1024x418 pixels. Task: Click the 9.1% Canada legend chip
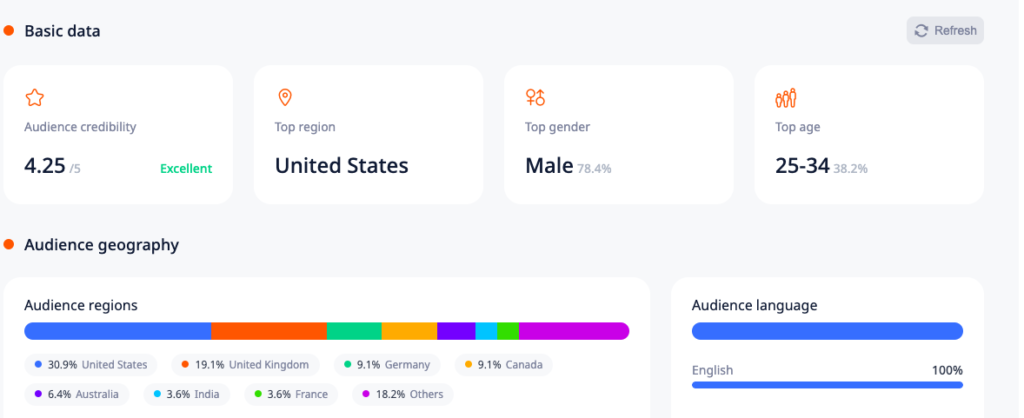coord(504,364)
